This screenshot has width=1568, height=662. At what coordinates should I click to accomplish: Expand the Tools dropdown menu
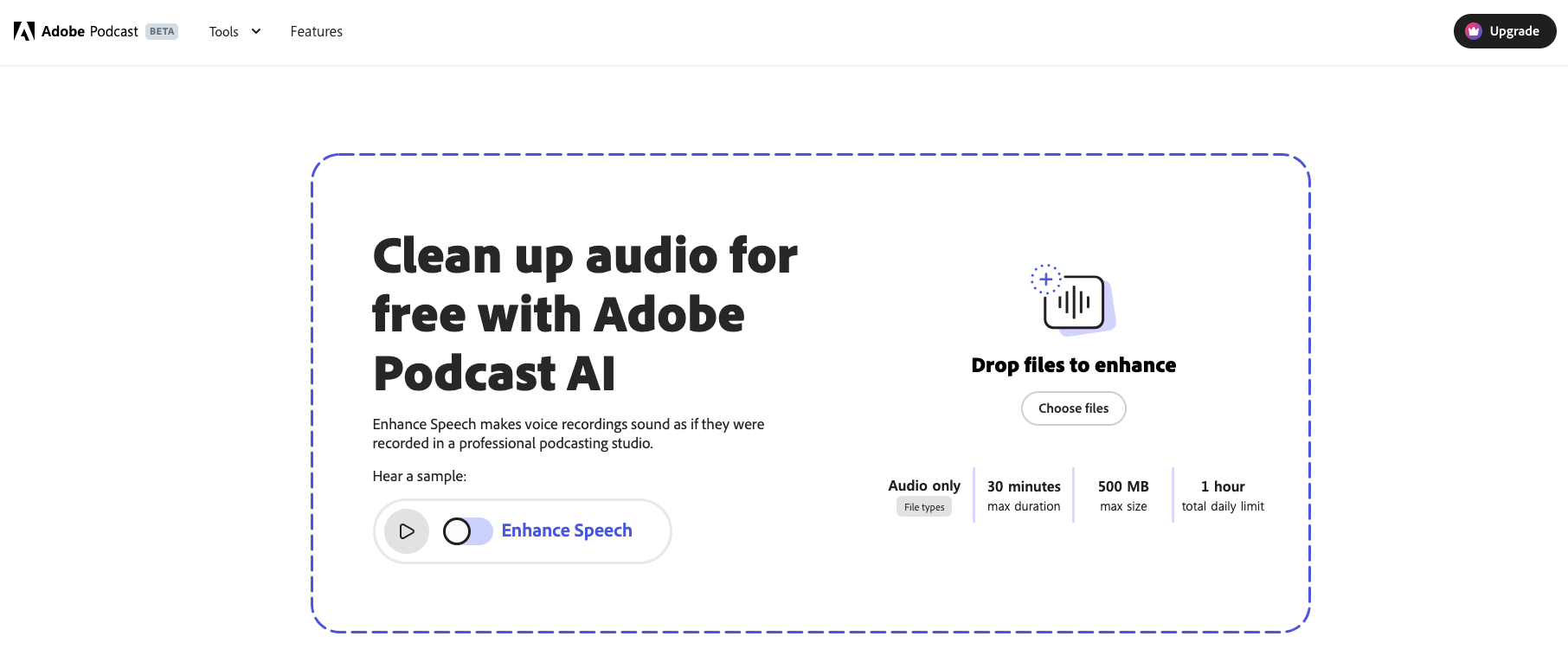(x=235, y=31)
